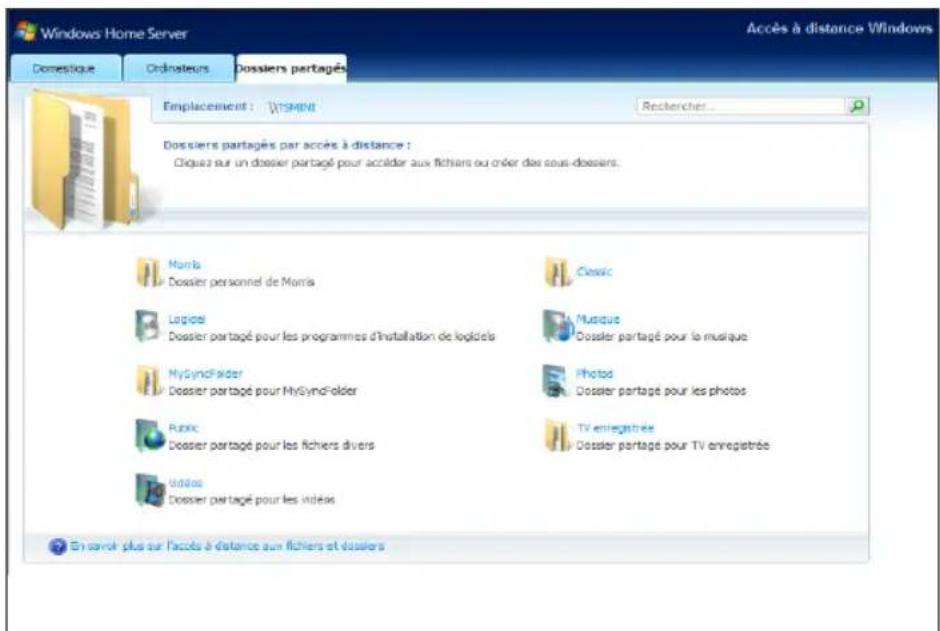Click the green search magnifier button

[857, 106]
